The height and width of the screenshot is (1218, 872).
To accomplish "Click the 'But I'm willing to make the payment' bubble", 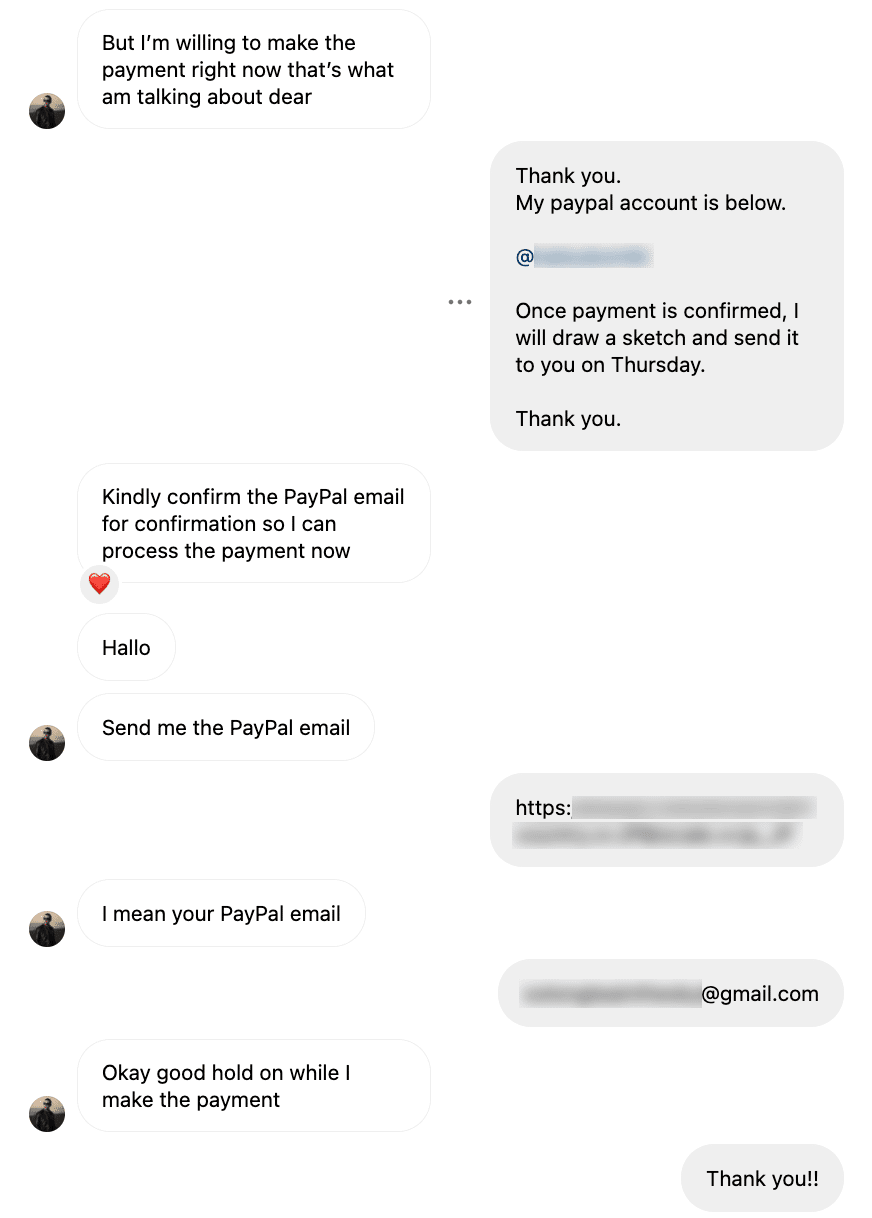I will click(252, 69).
